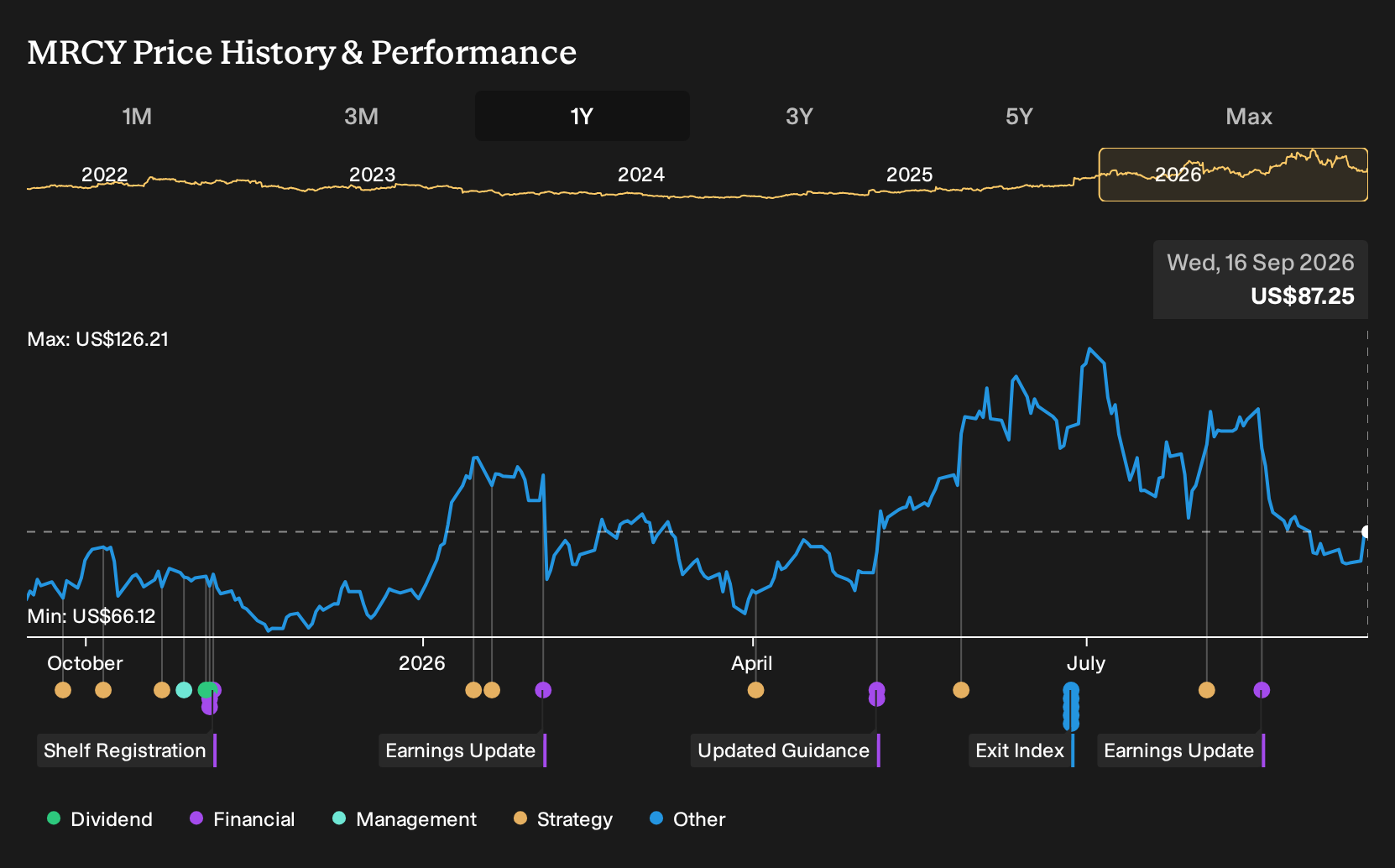Viewport: 1395px width, 868px height.
Task: Switch to the 1M time range tab
Action: [x=137, y=116]
